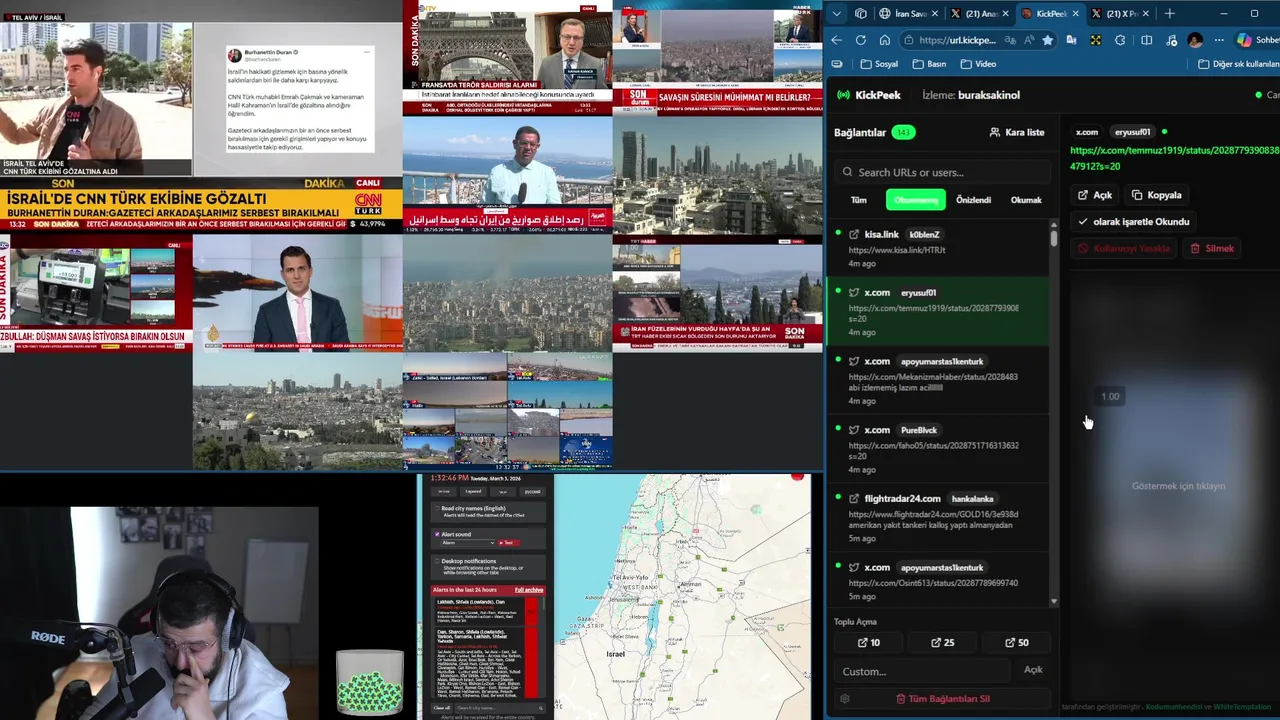Click the blurred preview to reveal it
This screenshot has height=720, width=1280.
point(1177,485)
